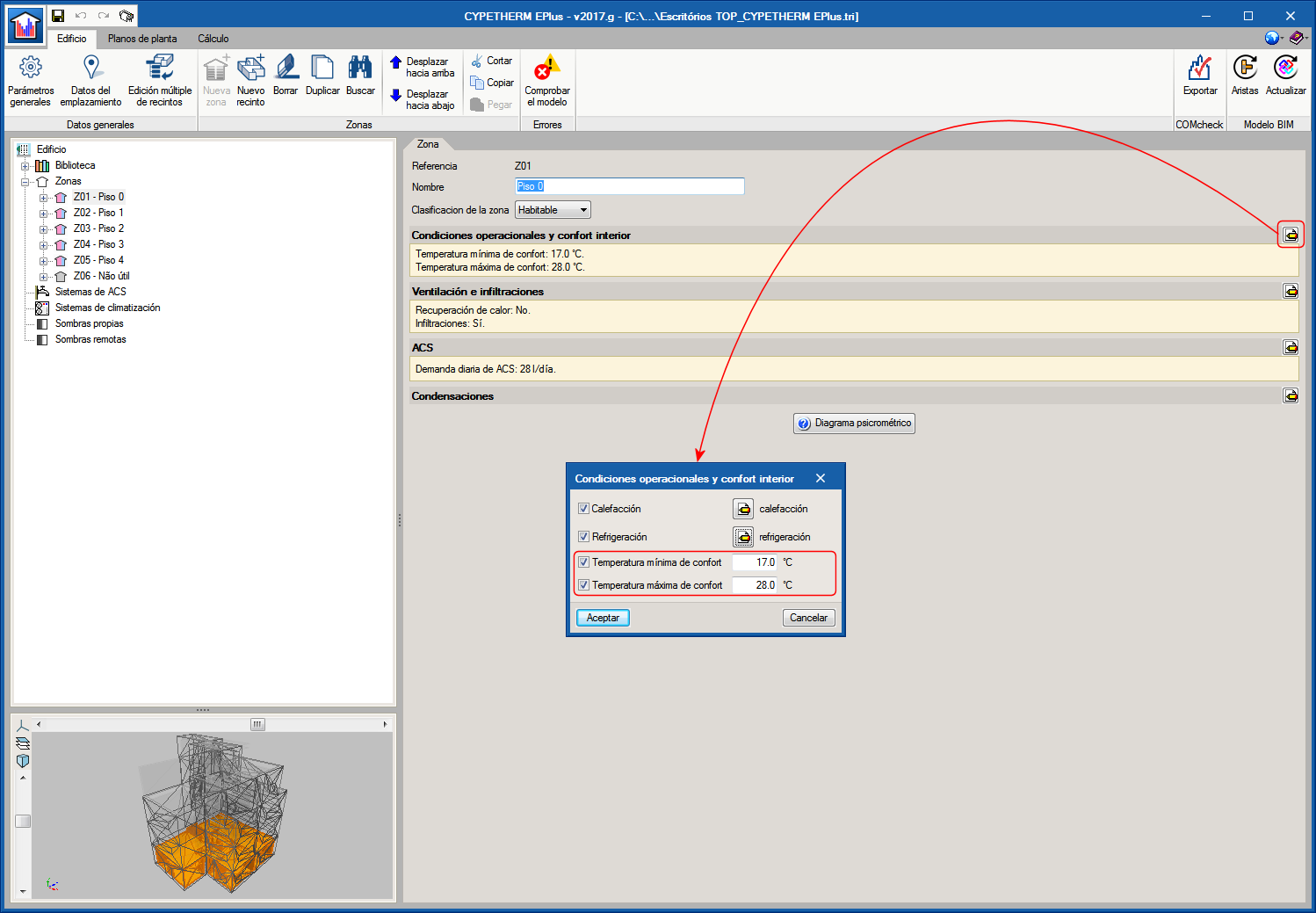Open Datos del emplazamiento

point(91,81)
